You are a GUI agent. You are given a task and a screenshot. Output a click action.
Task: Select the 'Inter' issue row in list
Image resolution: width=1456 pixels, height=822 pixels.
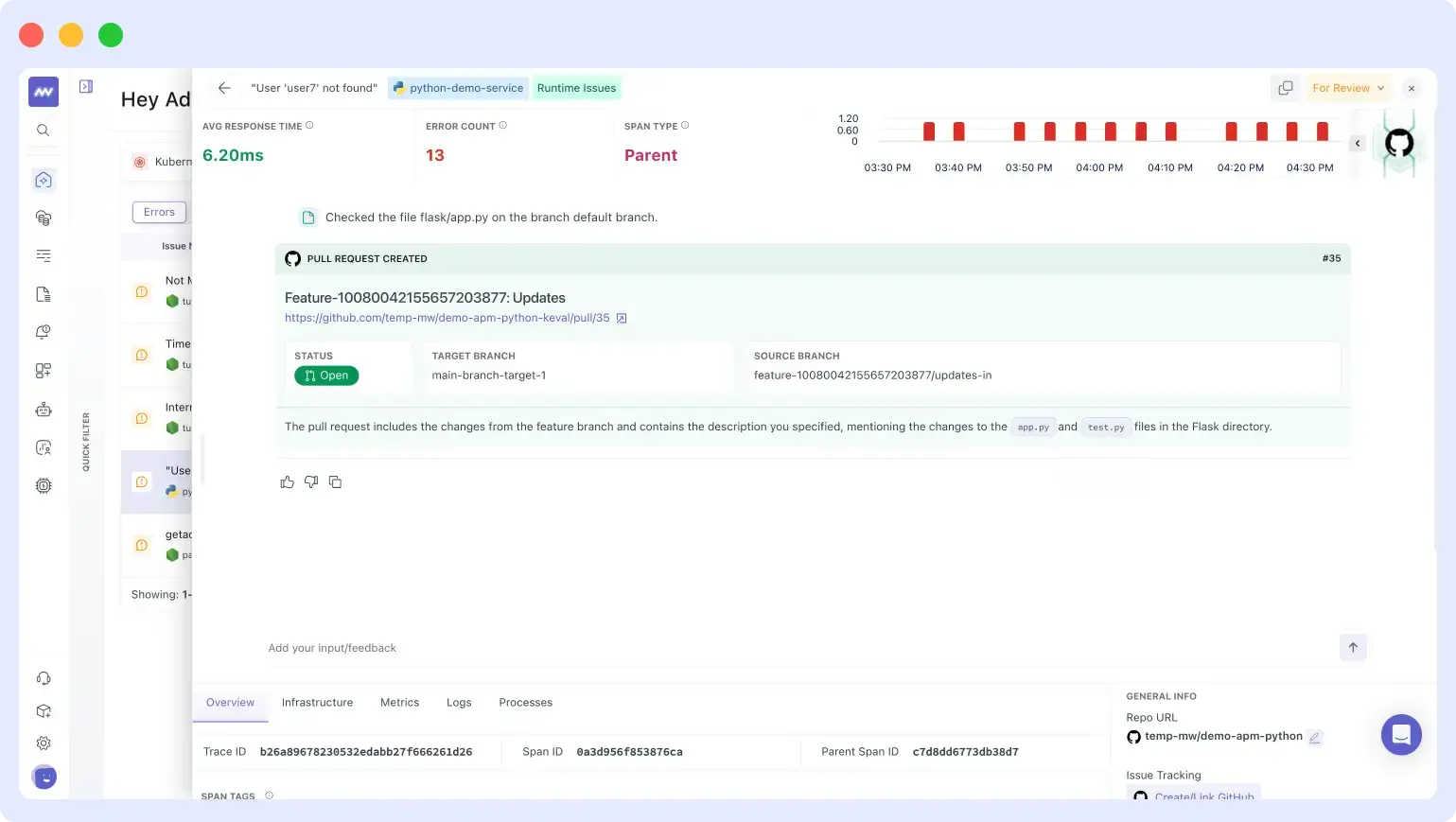(157, 418)
